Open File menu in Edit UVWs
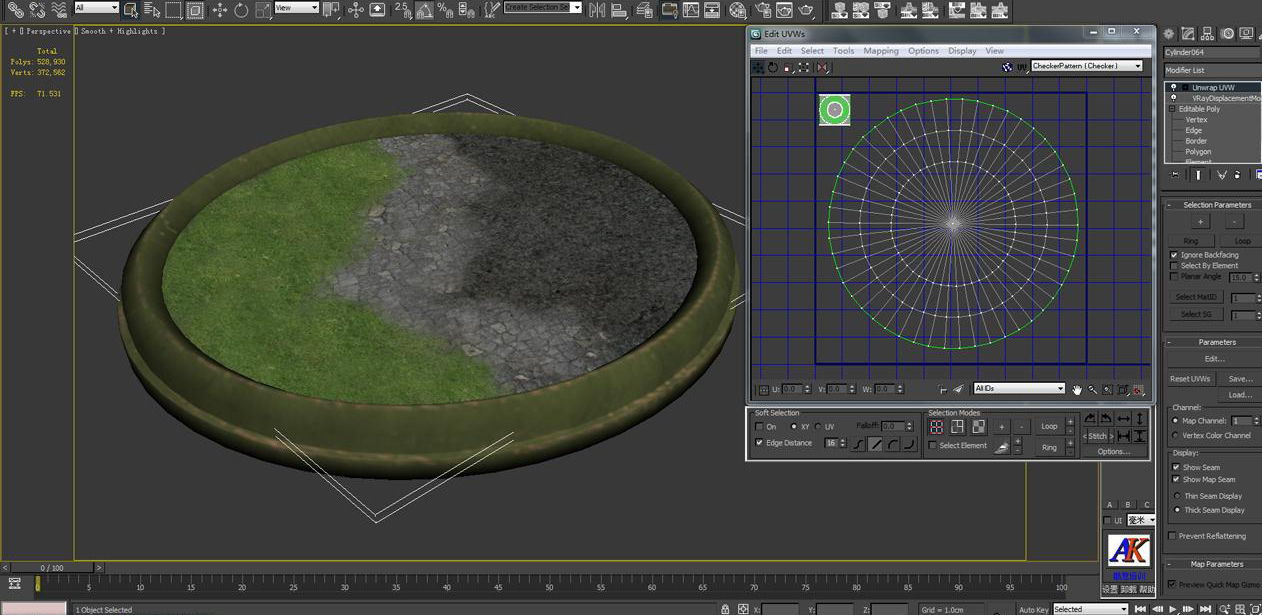The width and height of the screenshot is (1262, 615). point(761,51)
